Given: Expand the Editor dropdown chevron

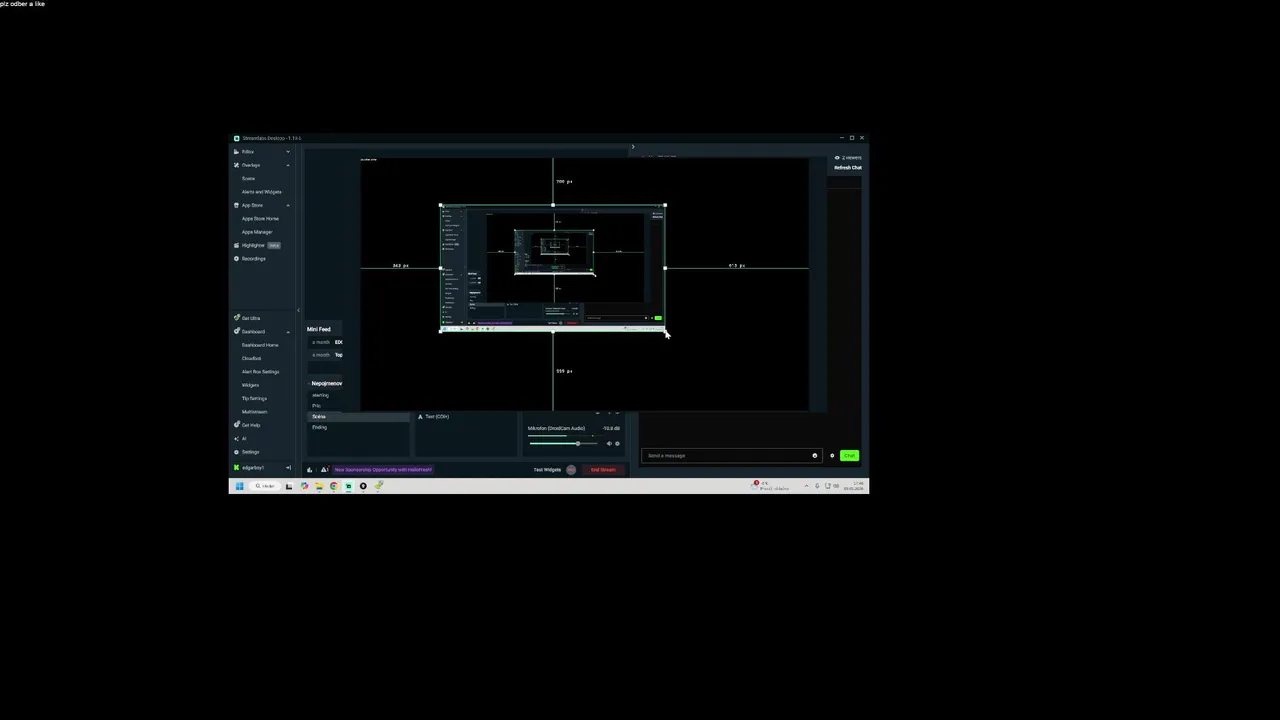Looking at the screenshot, I should tap(288, 152).
